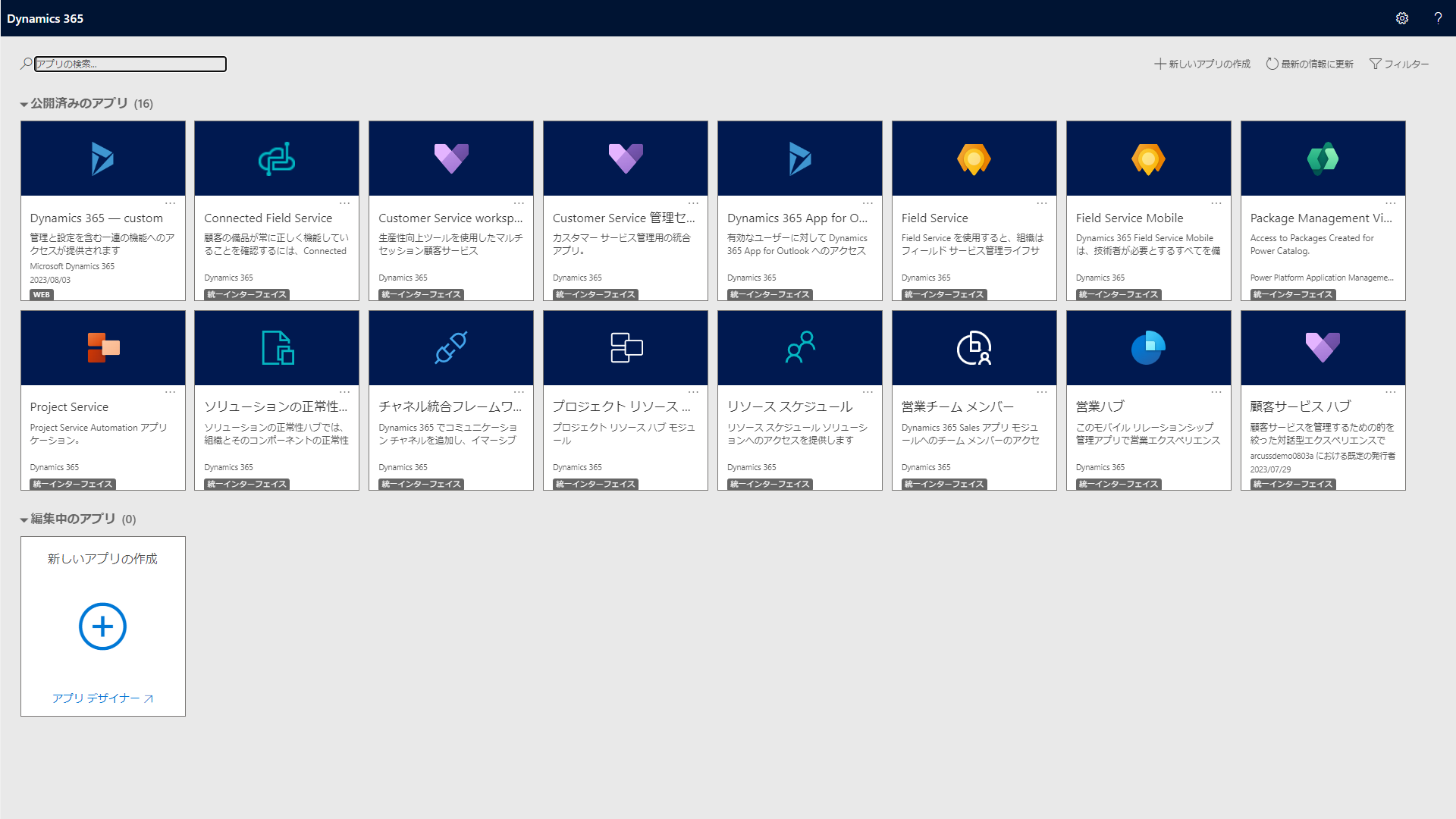Click 新しいアプリの作成 in the toolbar

click(1203, 64)
